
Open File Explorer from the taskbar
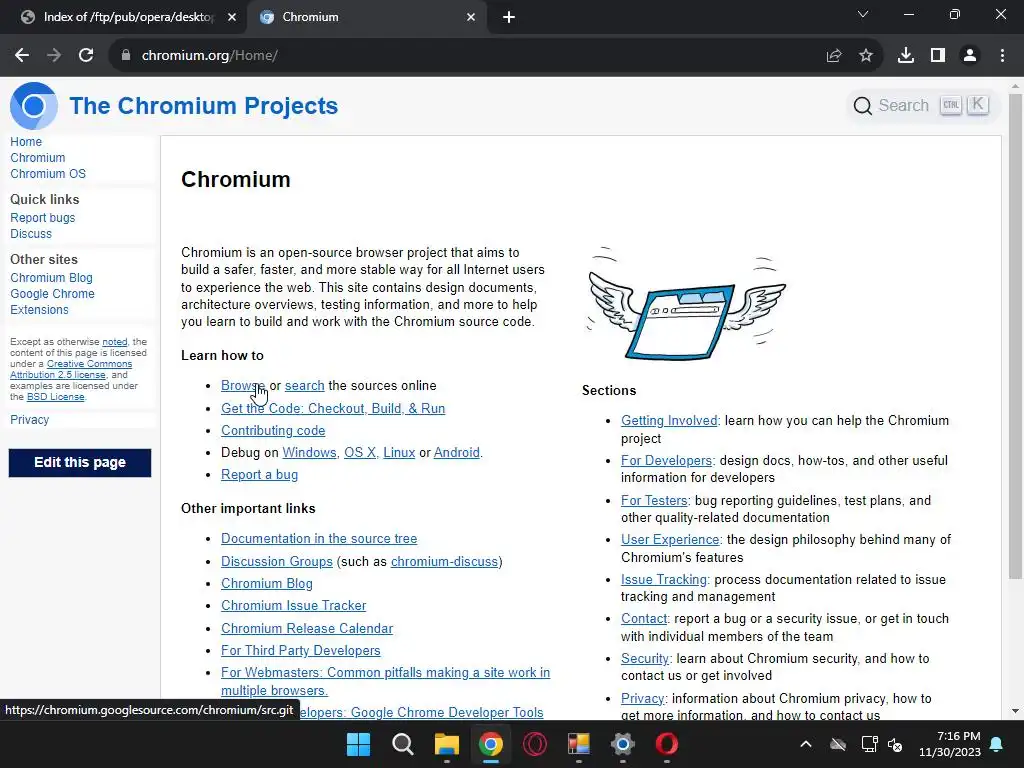(x=447, y=744)
